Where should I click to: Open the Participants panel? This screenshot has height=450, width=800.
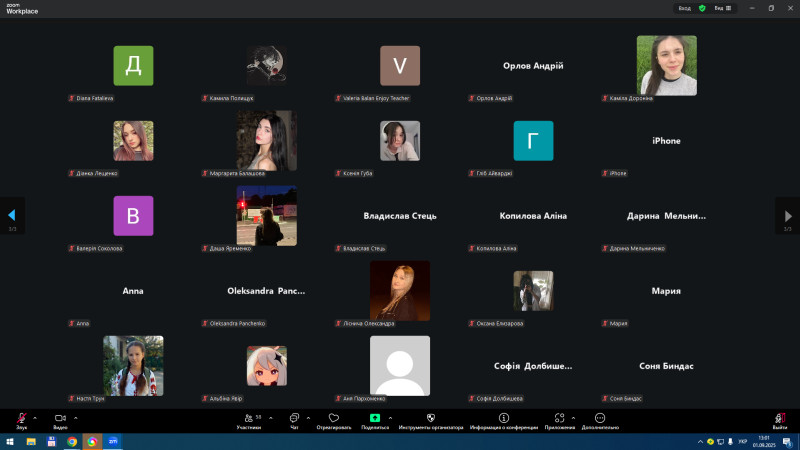click(249, 418)
